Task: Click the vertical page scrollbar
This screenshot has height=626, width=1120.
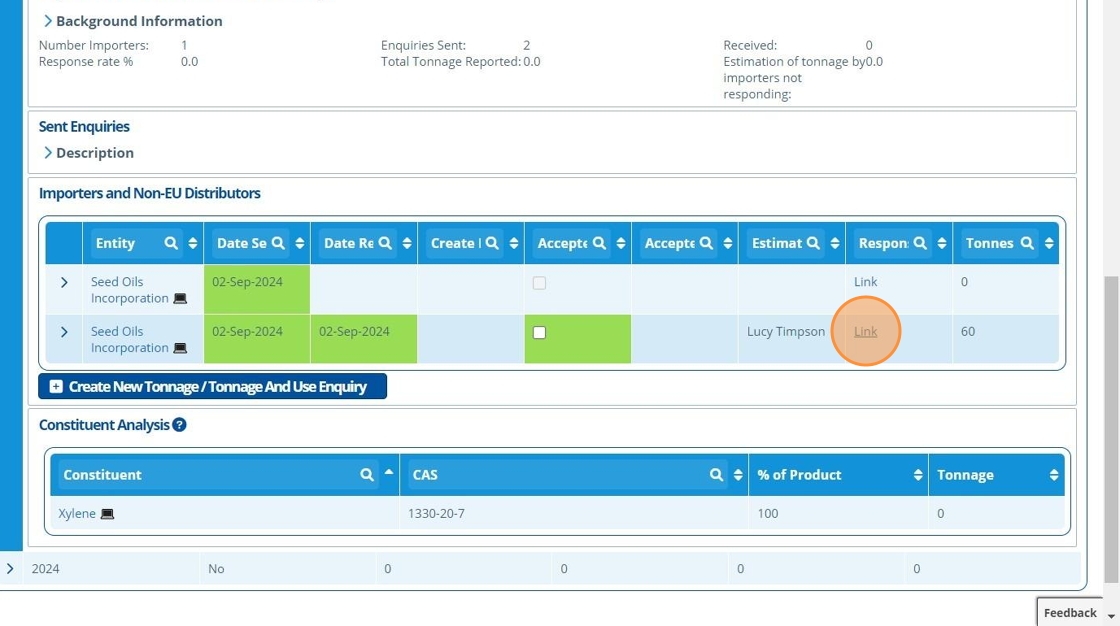Action: [x=1111, y=429]
